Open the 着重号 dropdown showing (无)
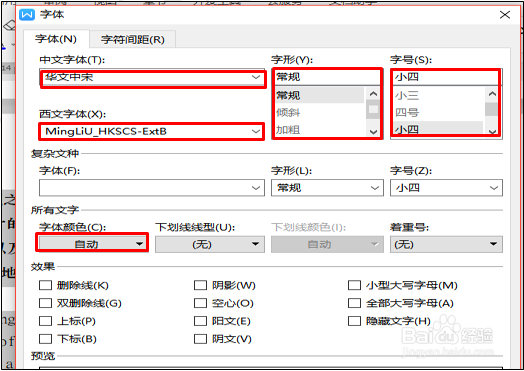 coord(446,244)
